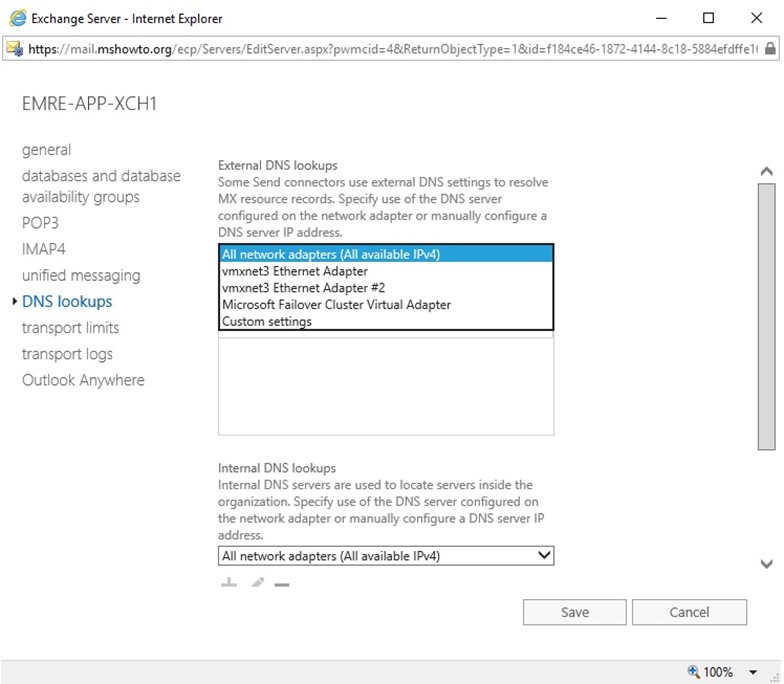The height and width of the screenshot is (684, 784).
Task: Open Internal DNS lookups adapter dropdown
Action: coord(386,556)
